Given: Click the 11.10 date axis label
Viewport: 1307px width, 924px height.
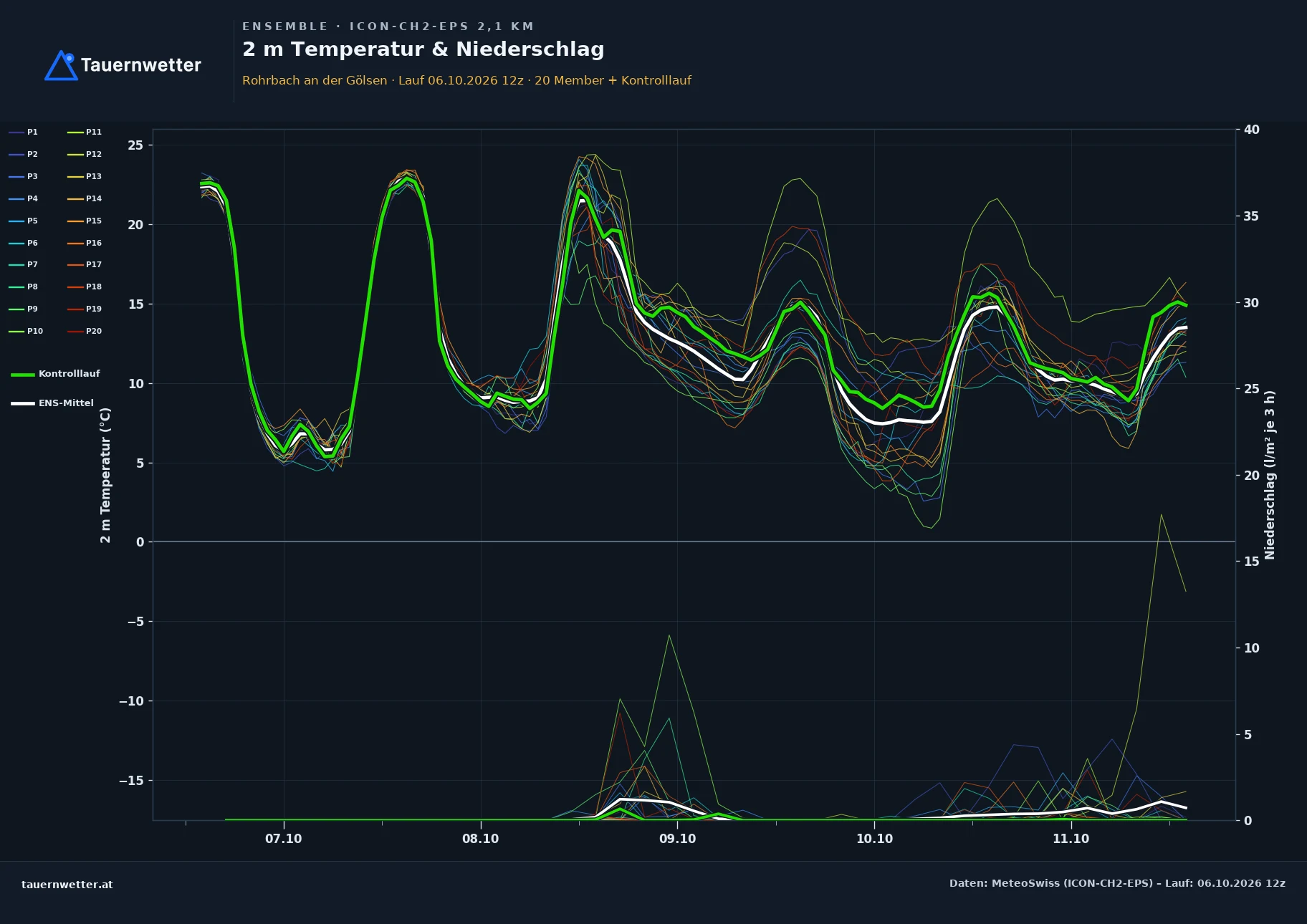Looking at the screenshot, I should [1071, 839].
